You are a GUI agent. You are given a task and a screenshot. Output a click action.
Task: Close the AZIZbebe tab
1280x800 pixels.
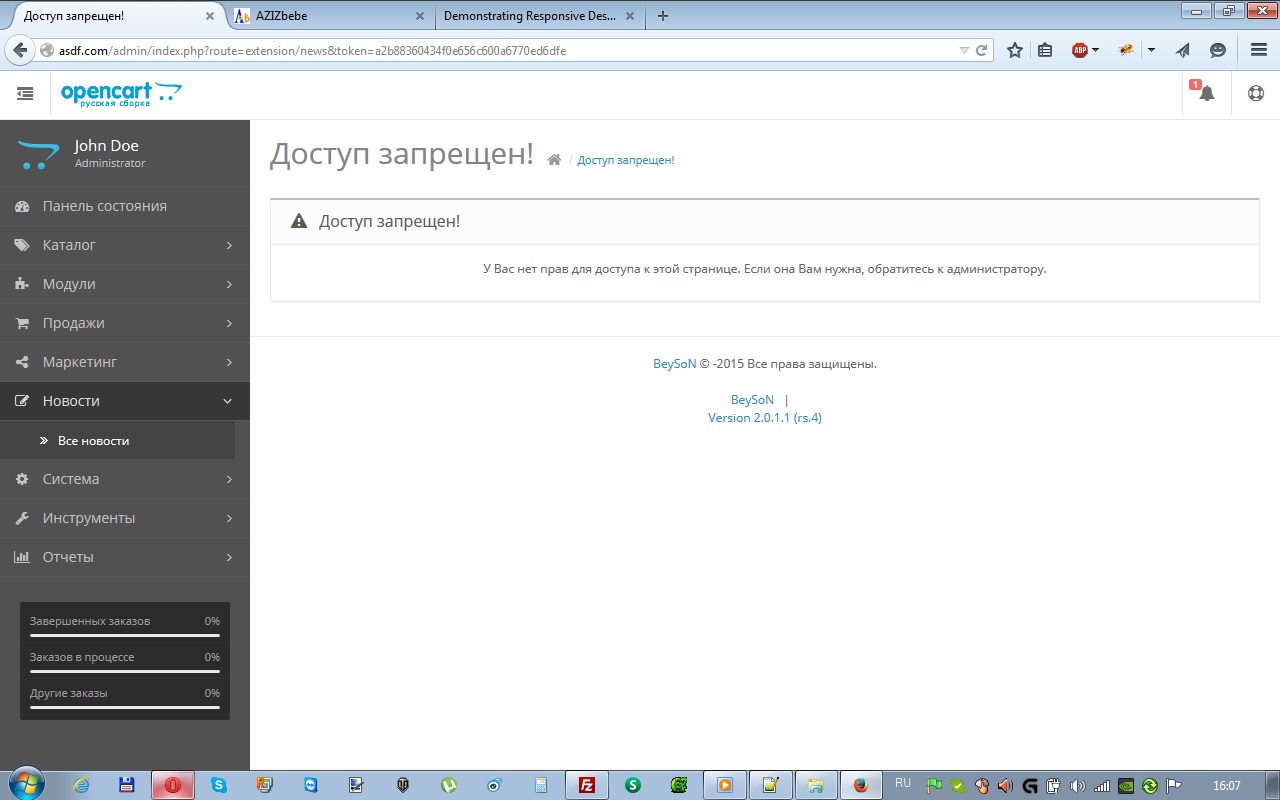[x=419, y=16]
